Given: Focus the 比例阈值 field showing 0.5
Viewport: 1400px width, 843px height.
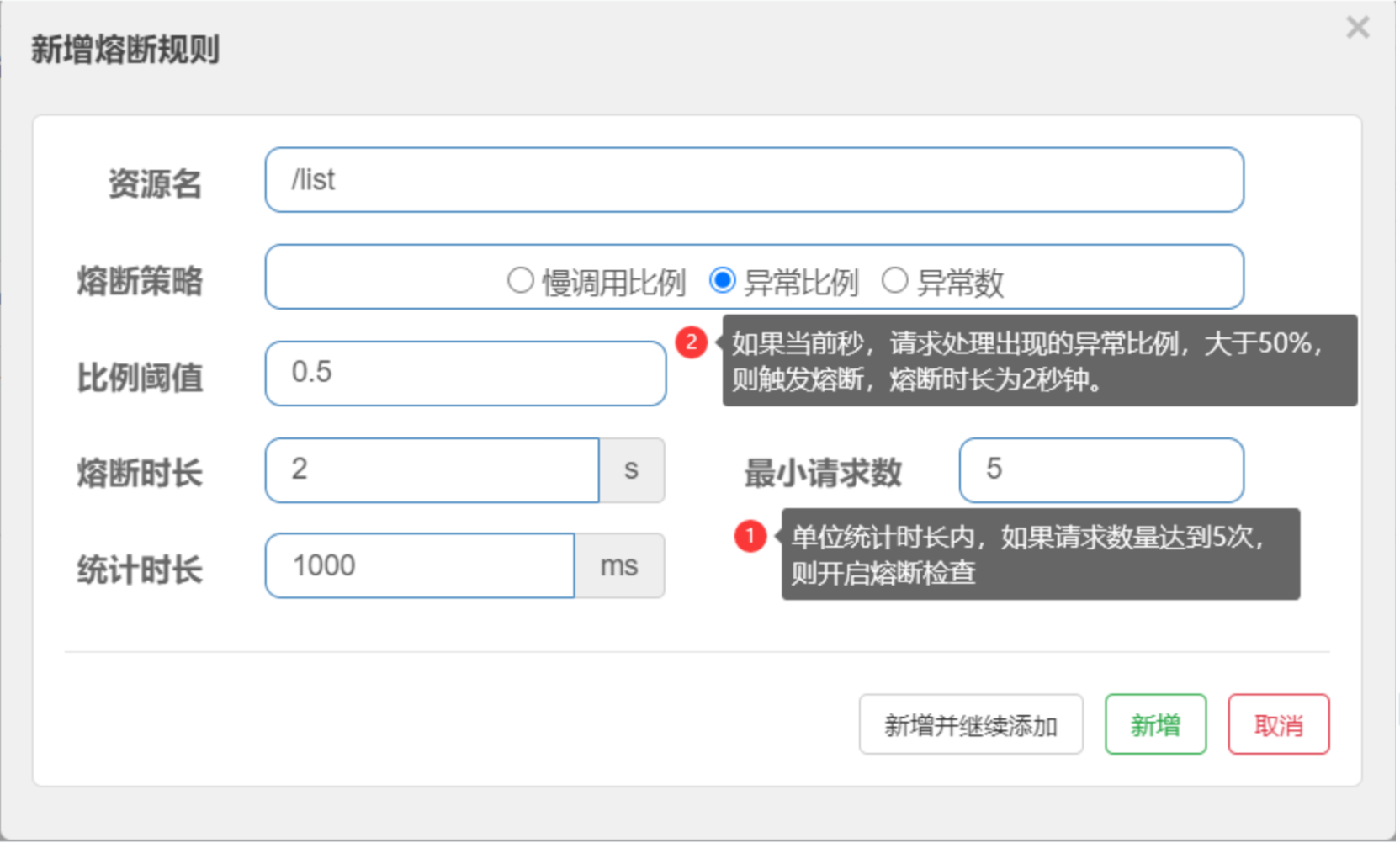Looking at the screenshot, I should pyautogui.click(x=465, y=374).
